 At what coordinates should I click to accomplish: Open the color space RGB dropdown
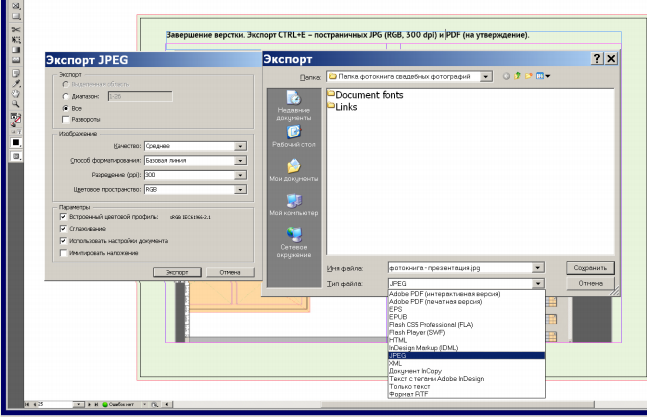(240, 189)
